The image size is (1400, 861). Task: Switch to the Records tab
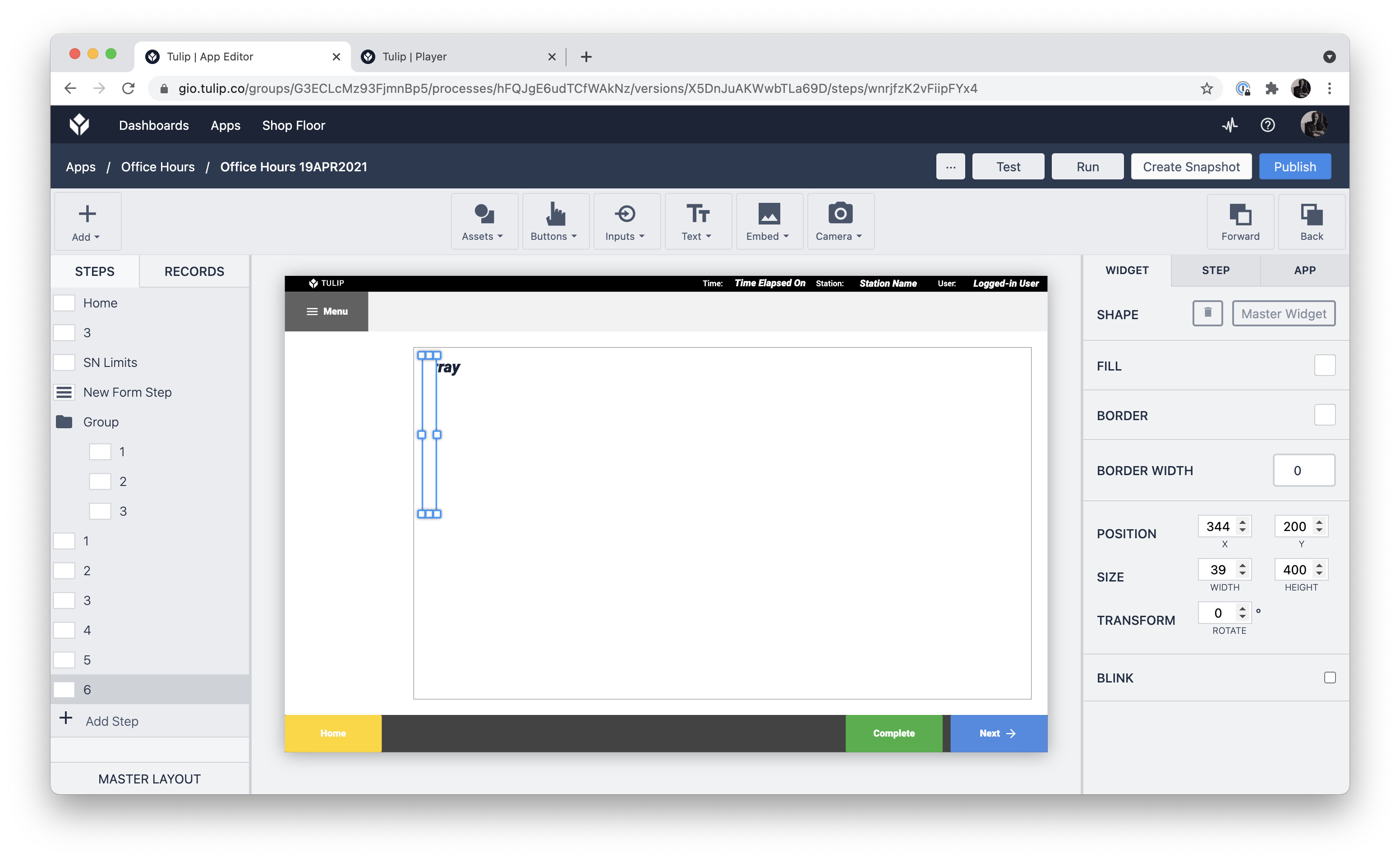pos(194,272)
